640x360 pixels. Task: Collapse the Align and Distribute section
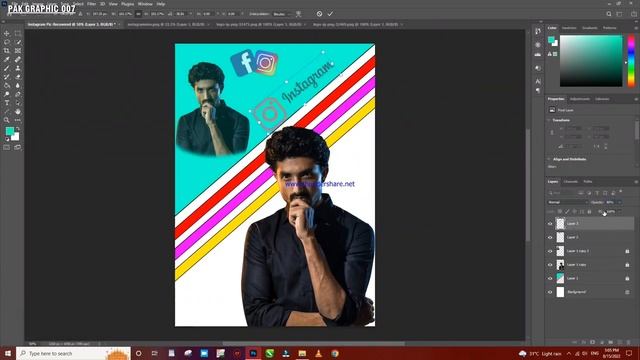click(x=549, y=159)
